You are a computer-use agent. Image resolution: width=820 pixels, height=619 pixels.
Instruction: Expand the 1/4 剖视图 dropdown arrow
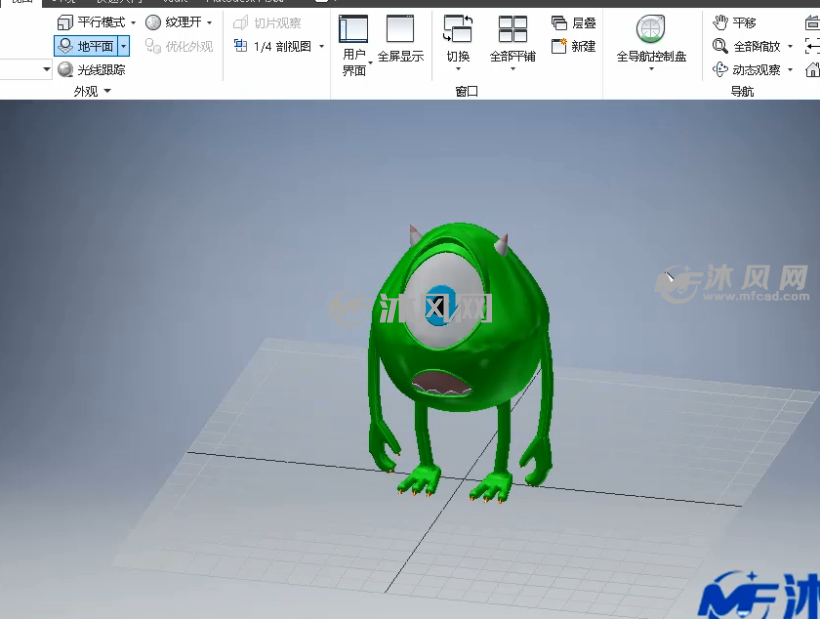(321, 47)
